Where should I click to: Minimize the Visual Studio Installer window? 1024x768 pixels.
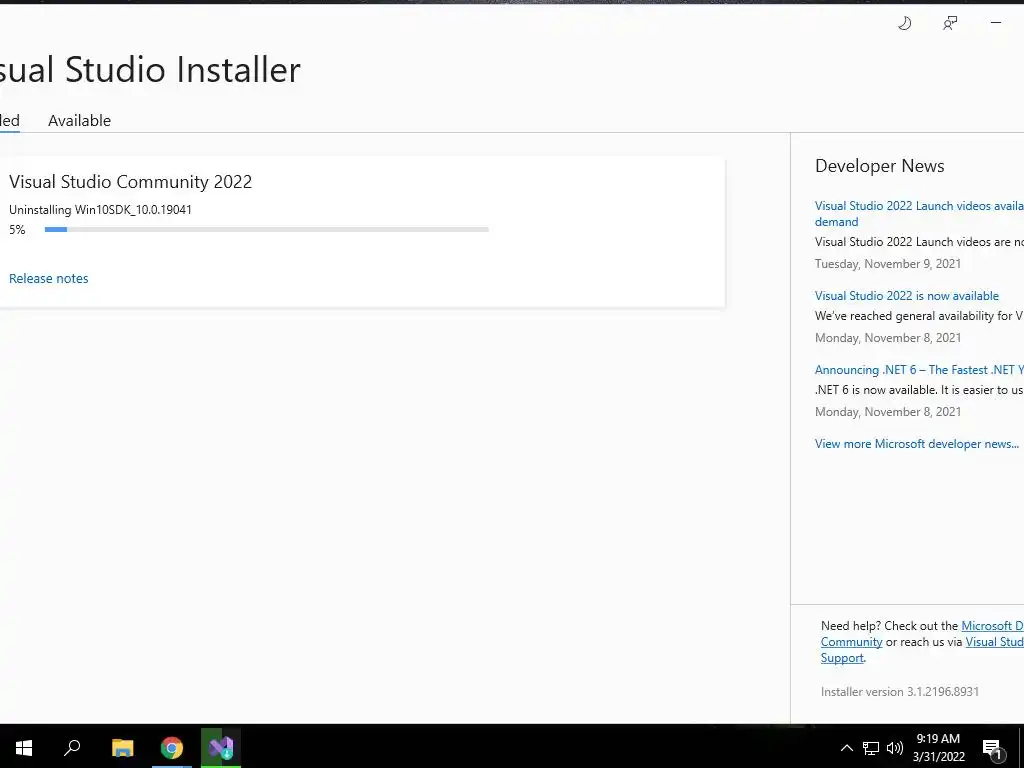click(x=995, y=23)
